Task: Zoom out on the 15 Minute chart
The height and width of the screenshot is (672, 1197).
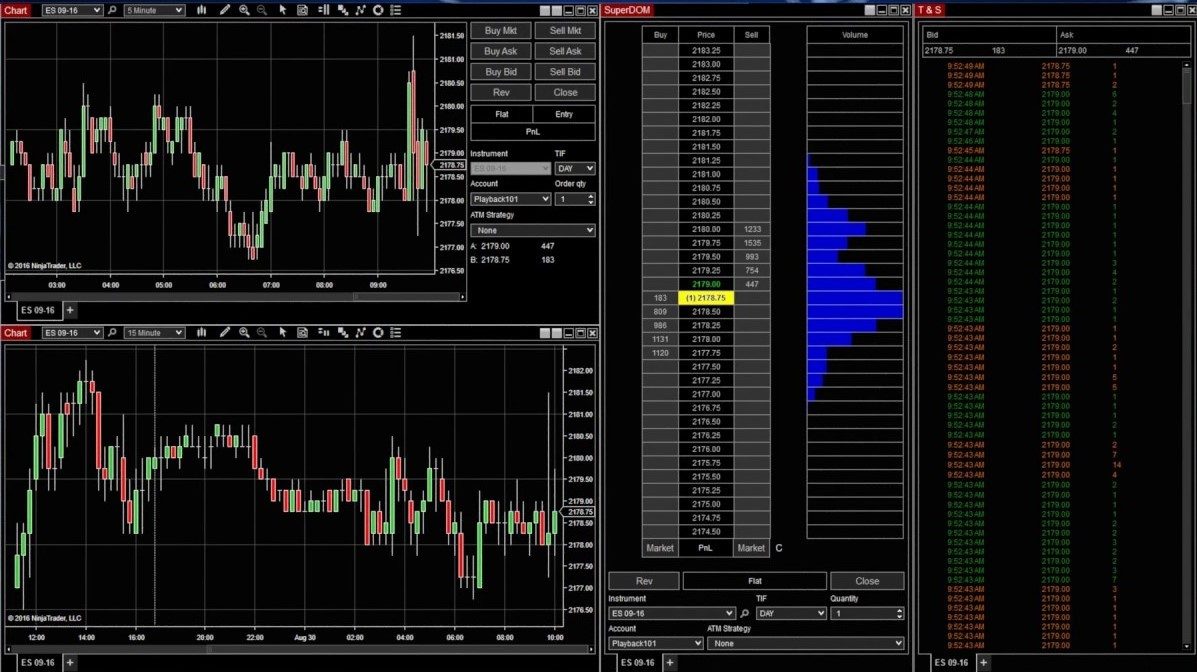Action: (262, 333)
